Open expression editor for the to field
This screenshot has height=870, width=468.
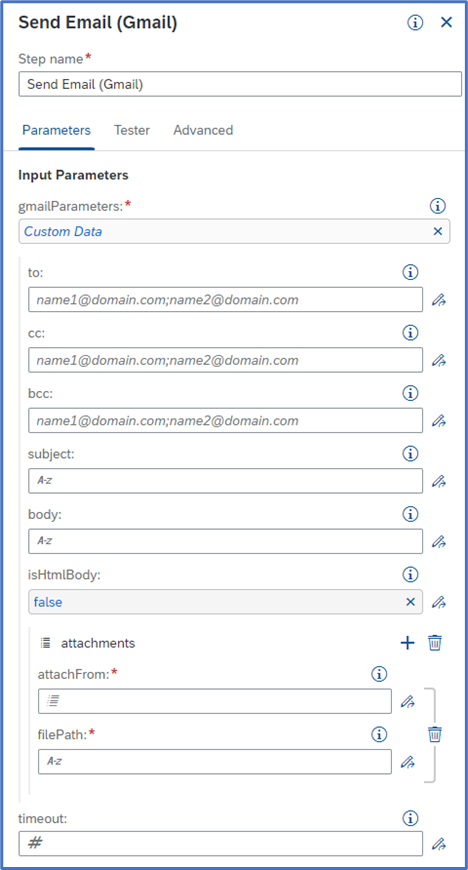click(x=439, y=300)
